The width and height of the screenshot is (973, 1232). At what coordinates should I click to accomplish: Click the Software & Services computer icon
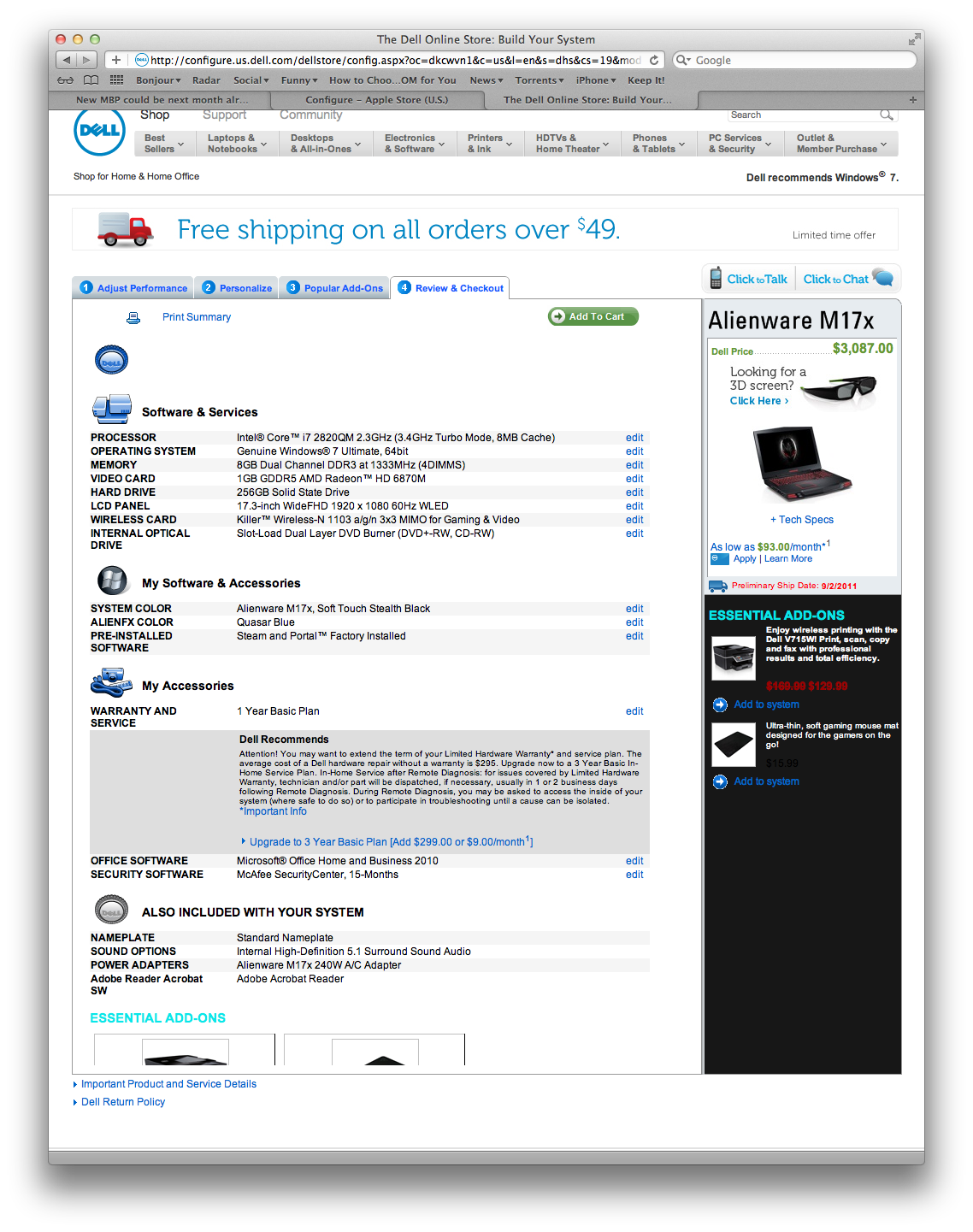[x=112, y=410]
